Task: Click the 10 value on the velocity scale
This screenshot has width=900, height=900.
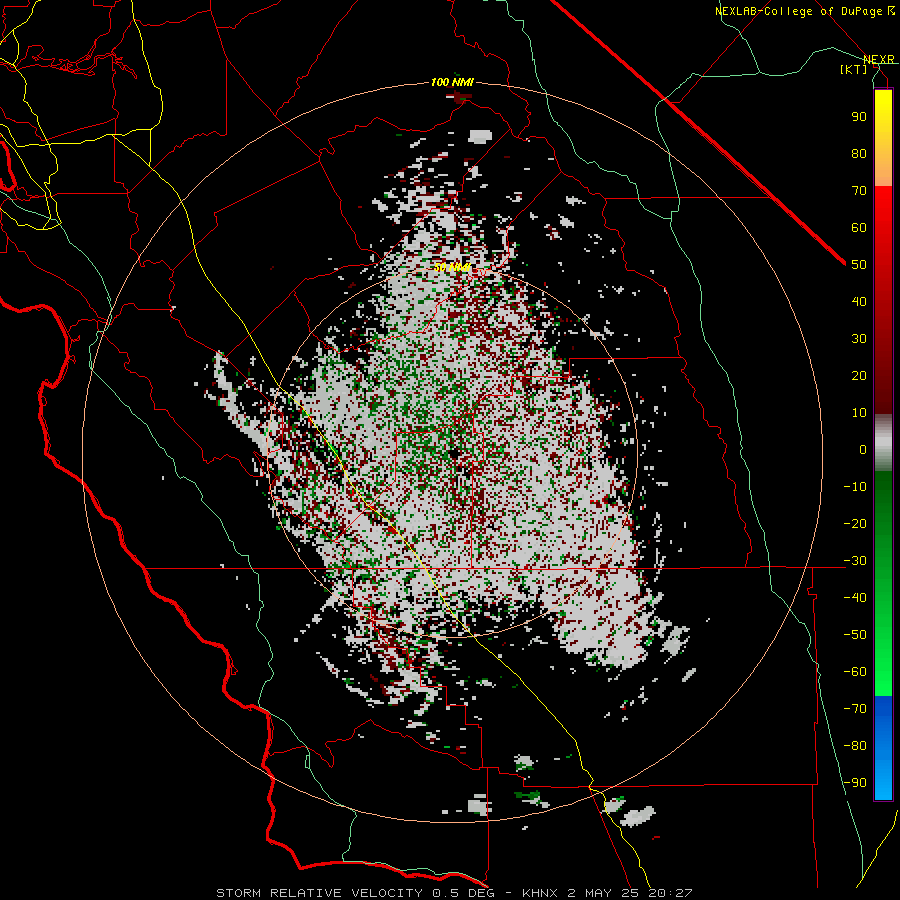Action: click(859, 413)
